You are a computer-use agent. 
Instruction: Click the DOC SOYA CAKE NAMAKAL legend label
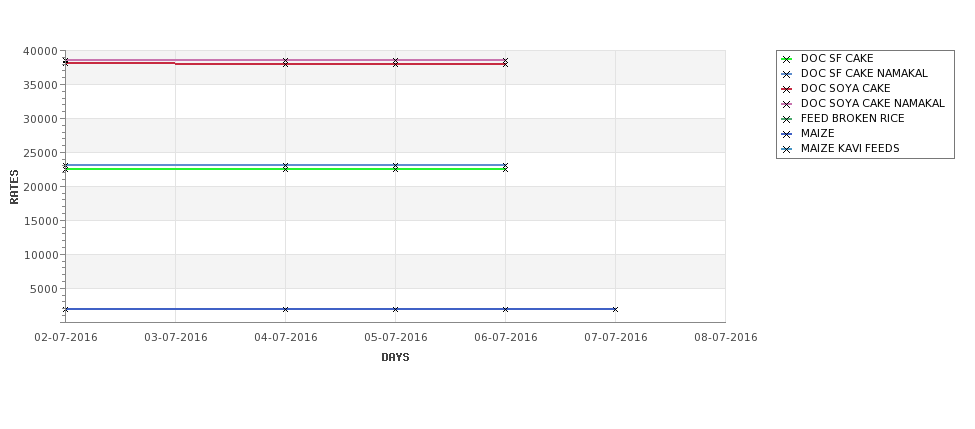872,103
